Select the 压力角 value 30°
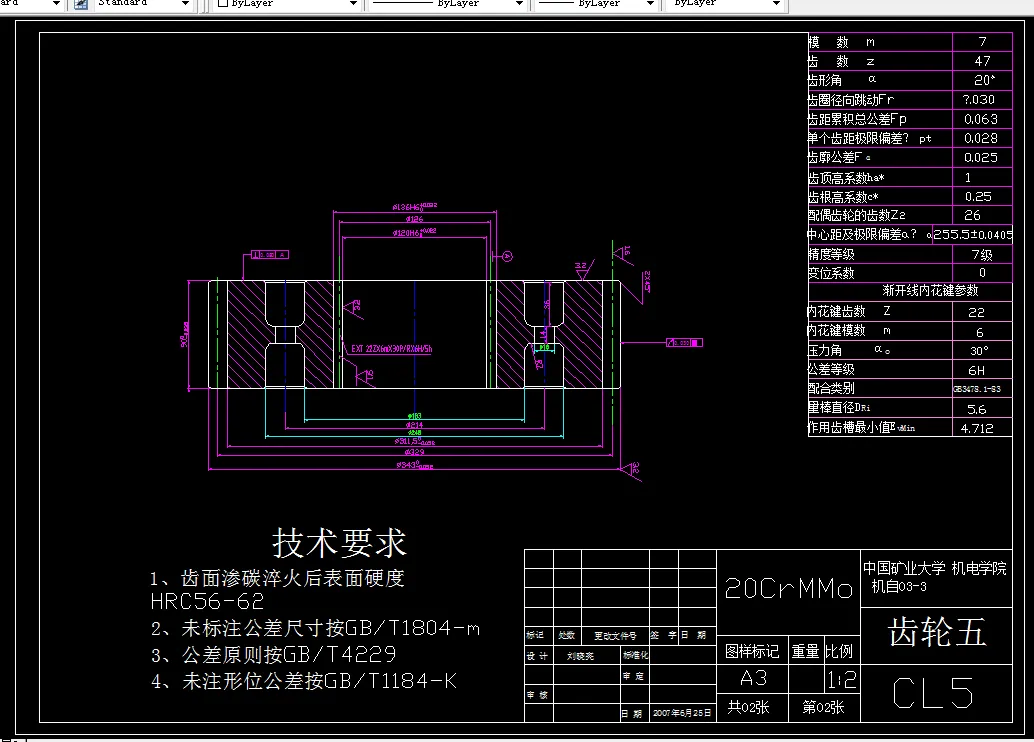1034x742 pixels. tap(979, 350)
